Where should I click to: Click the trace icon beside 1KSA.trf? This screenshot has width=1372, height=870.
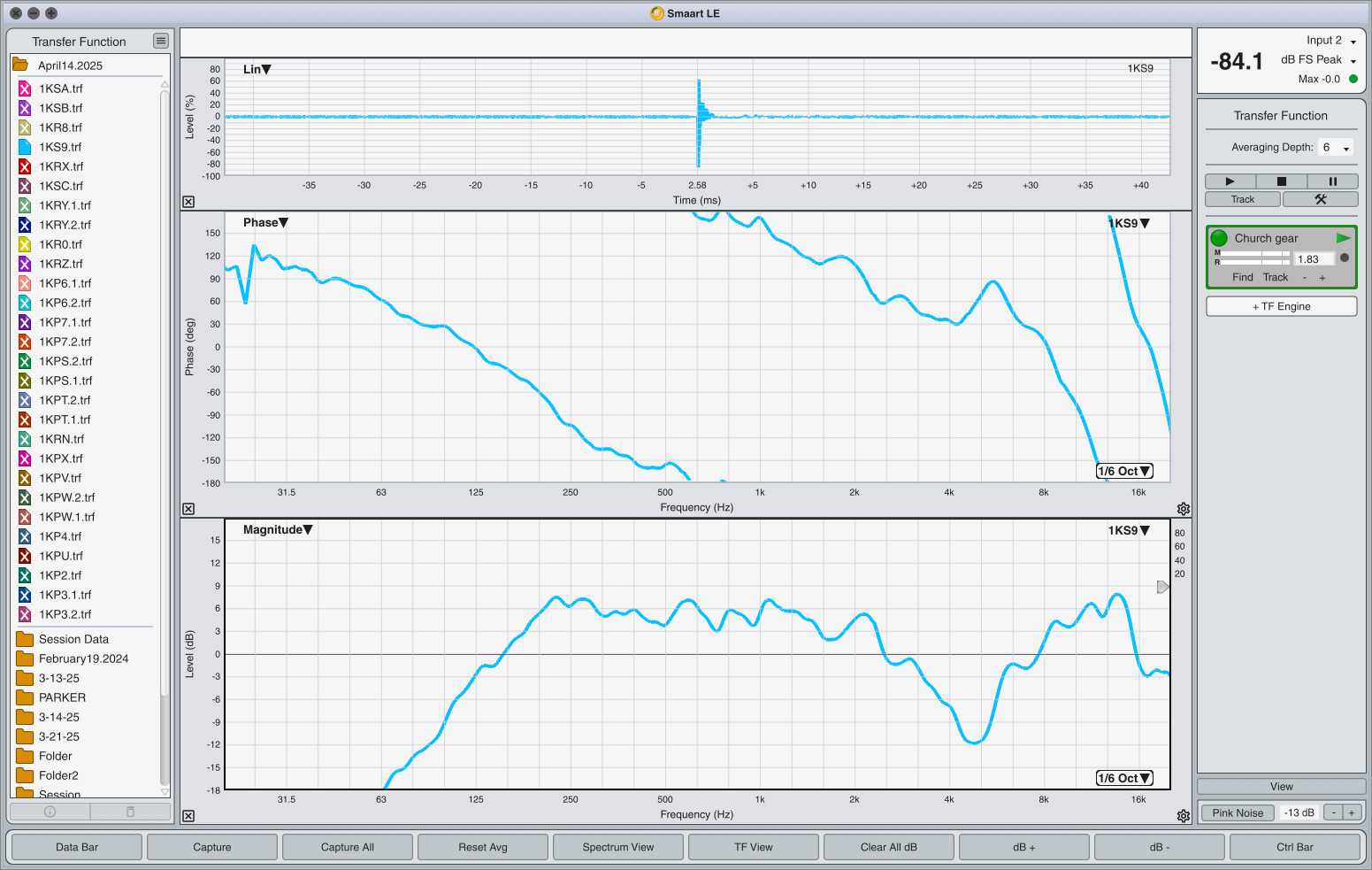point(25,89)
